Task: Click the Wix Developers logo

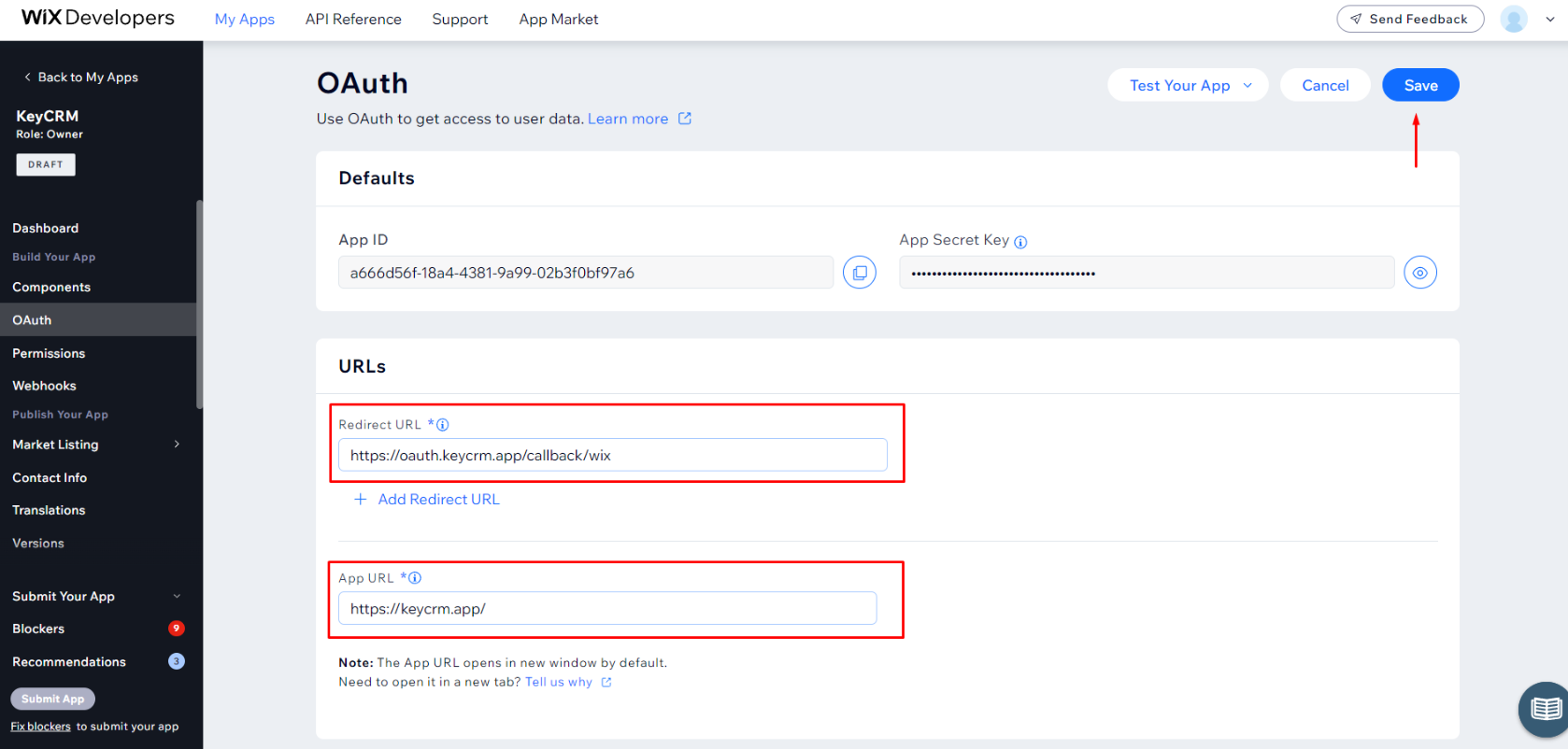Action: 98,18
